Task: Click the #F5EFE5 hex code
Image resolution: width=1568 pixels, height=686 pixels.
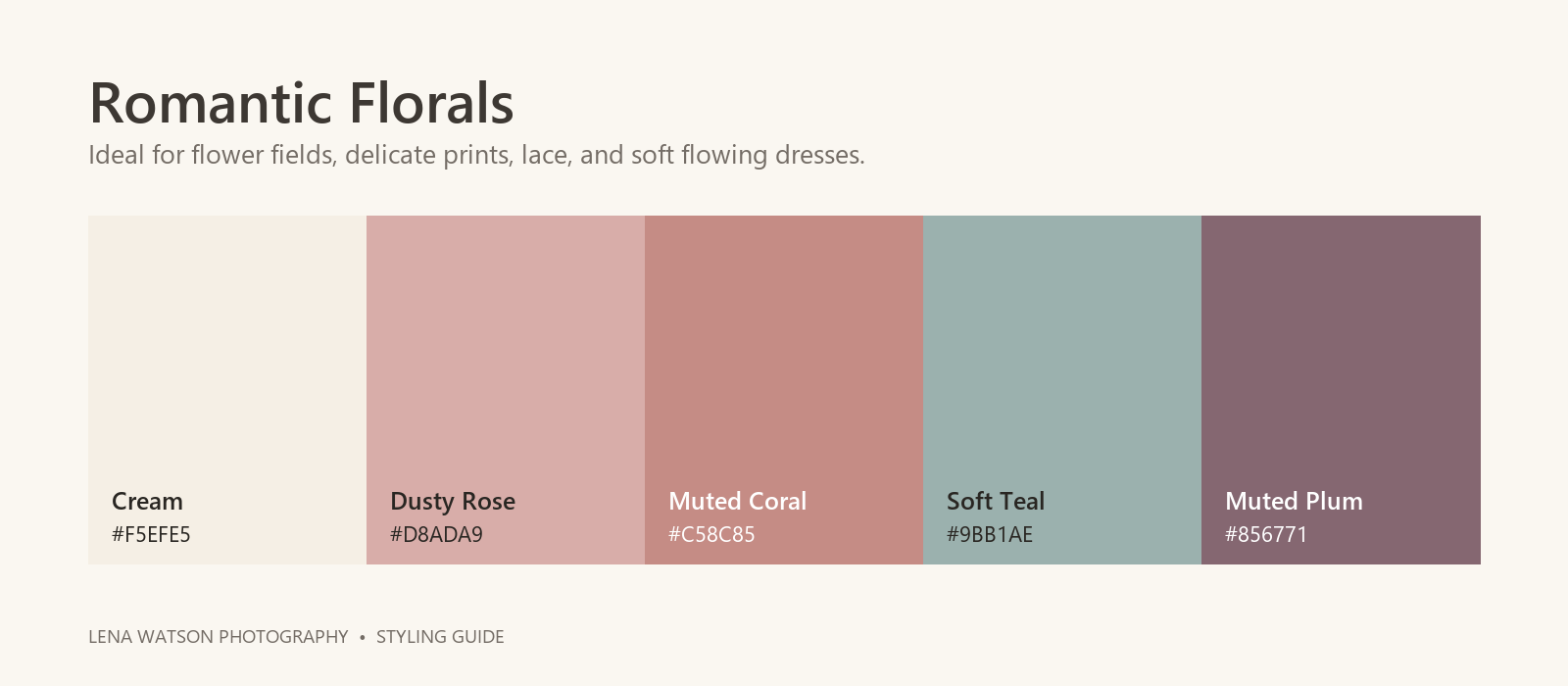Action: (151, 534)
